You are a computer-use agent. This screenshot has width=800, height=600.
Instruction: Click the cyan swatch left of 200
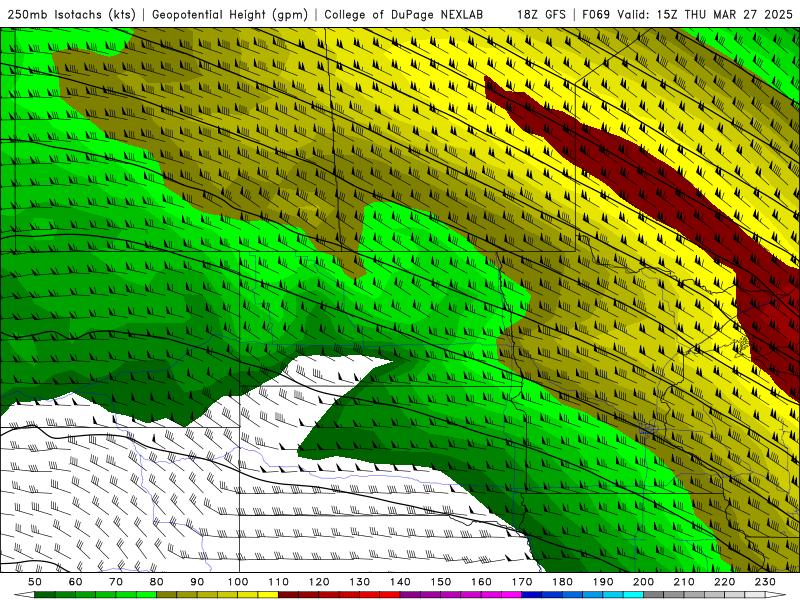(x=633, y=595)
